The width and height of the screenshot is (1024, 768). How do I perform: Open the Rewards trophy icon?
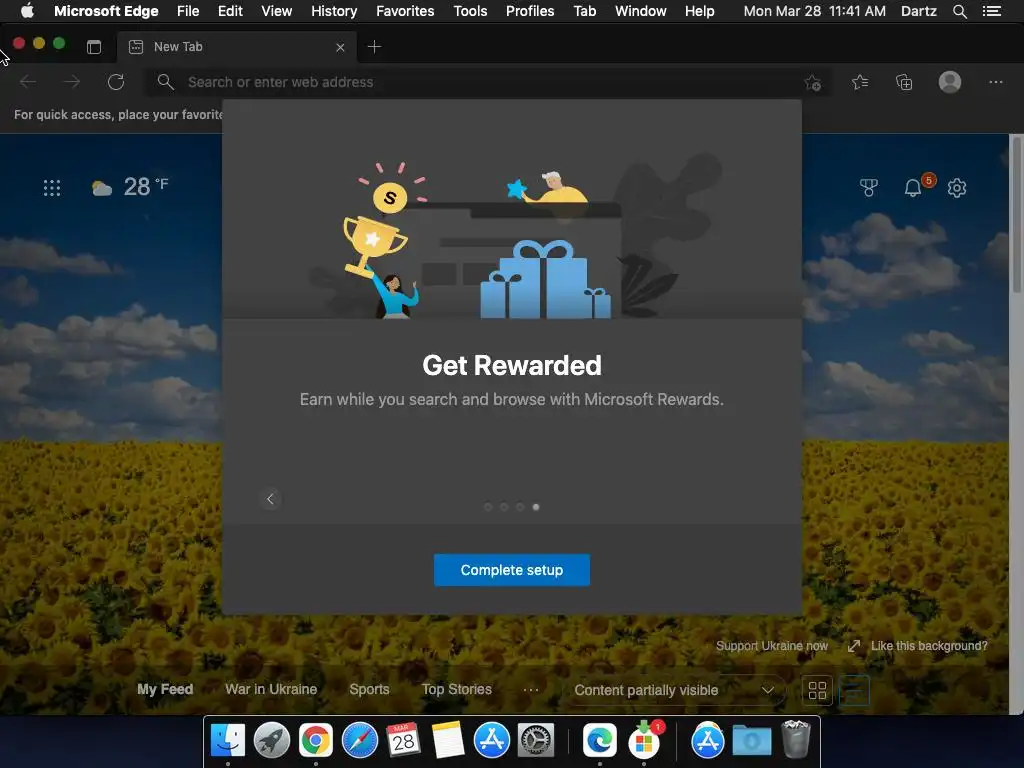click(x=869, y=188)
